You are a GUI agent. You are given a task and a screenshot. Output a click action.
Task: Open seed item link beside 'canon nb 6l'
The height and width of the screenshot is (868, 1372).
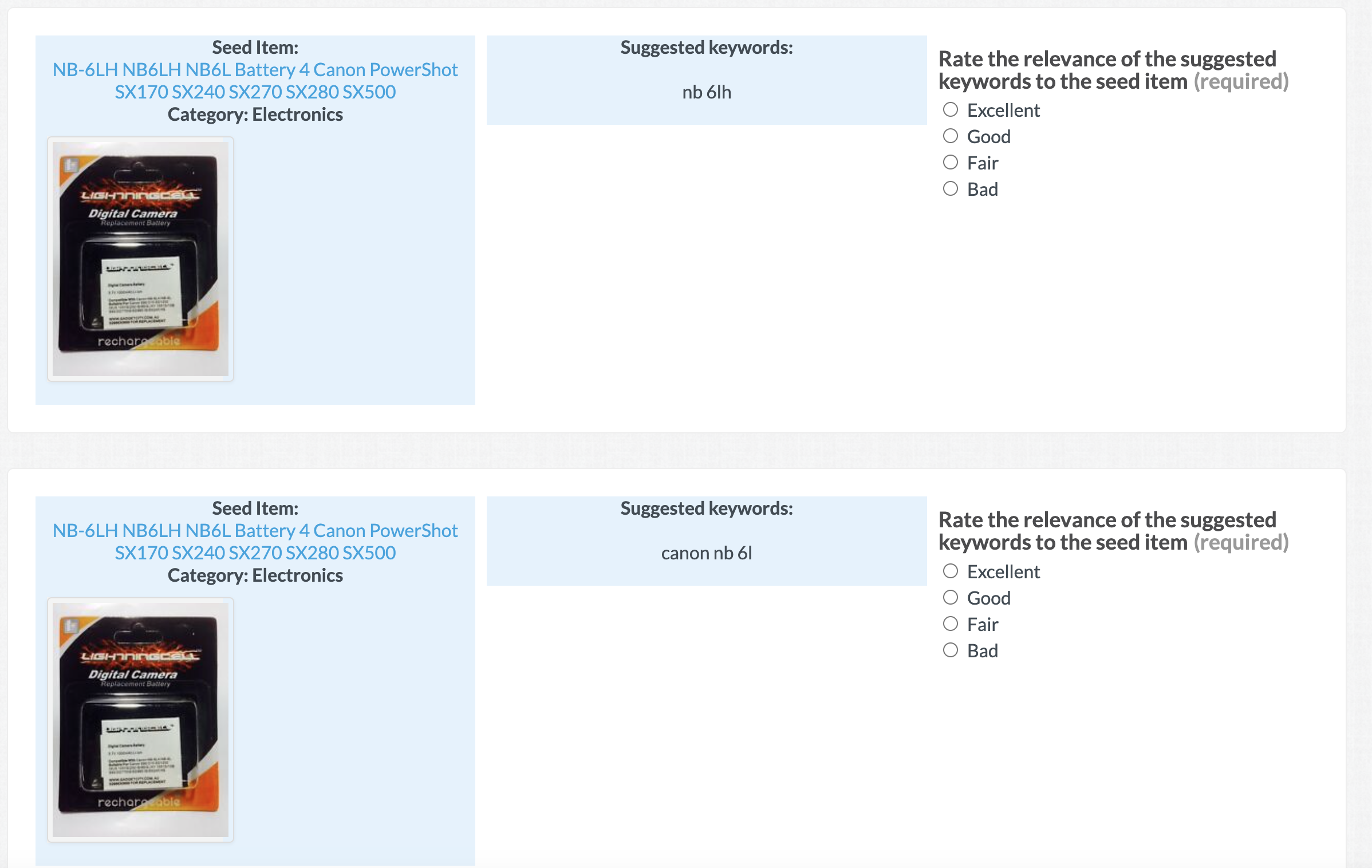click(255, 542)
